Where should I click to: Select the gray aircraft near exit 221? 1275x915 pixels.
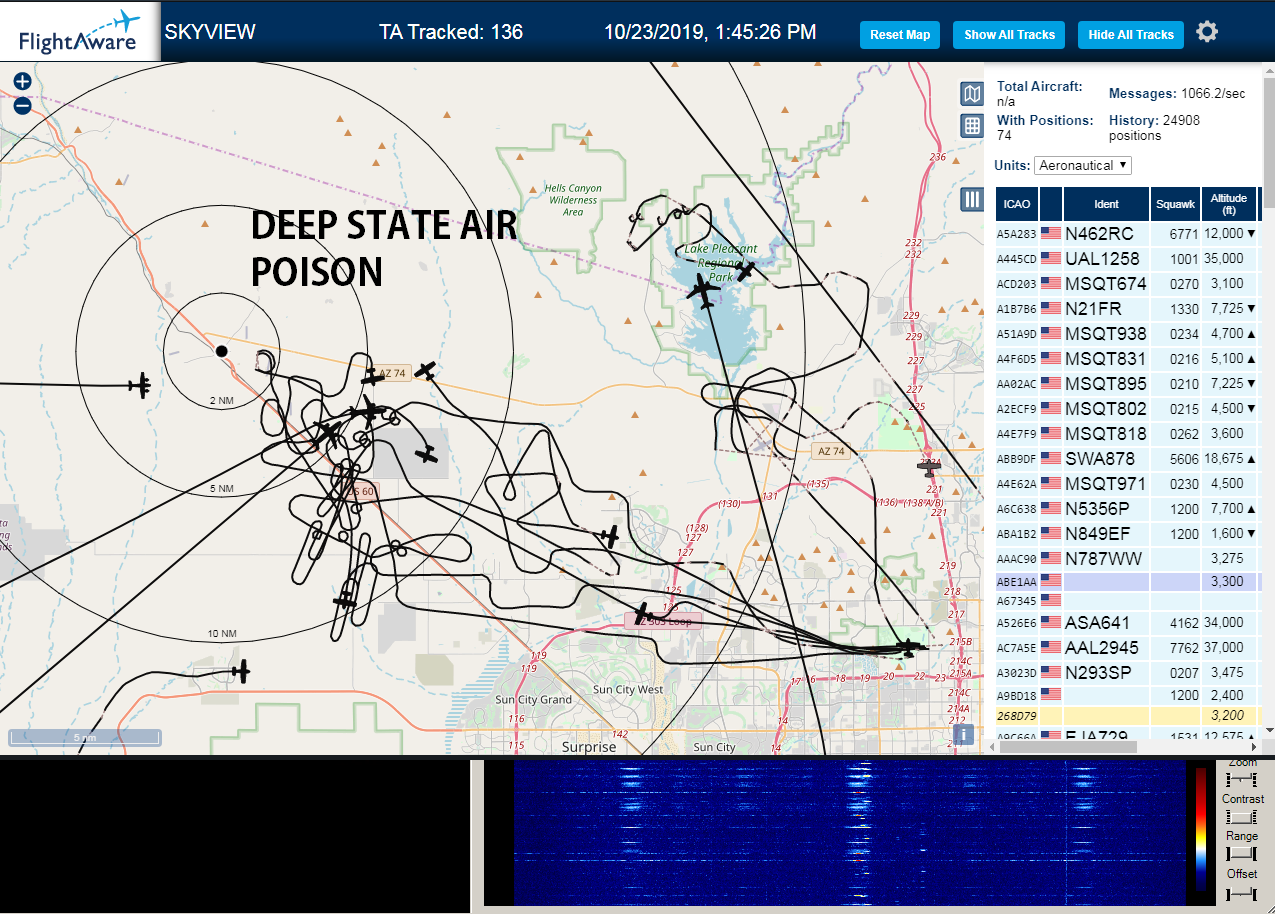(930, 466)
